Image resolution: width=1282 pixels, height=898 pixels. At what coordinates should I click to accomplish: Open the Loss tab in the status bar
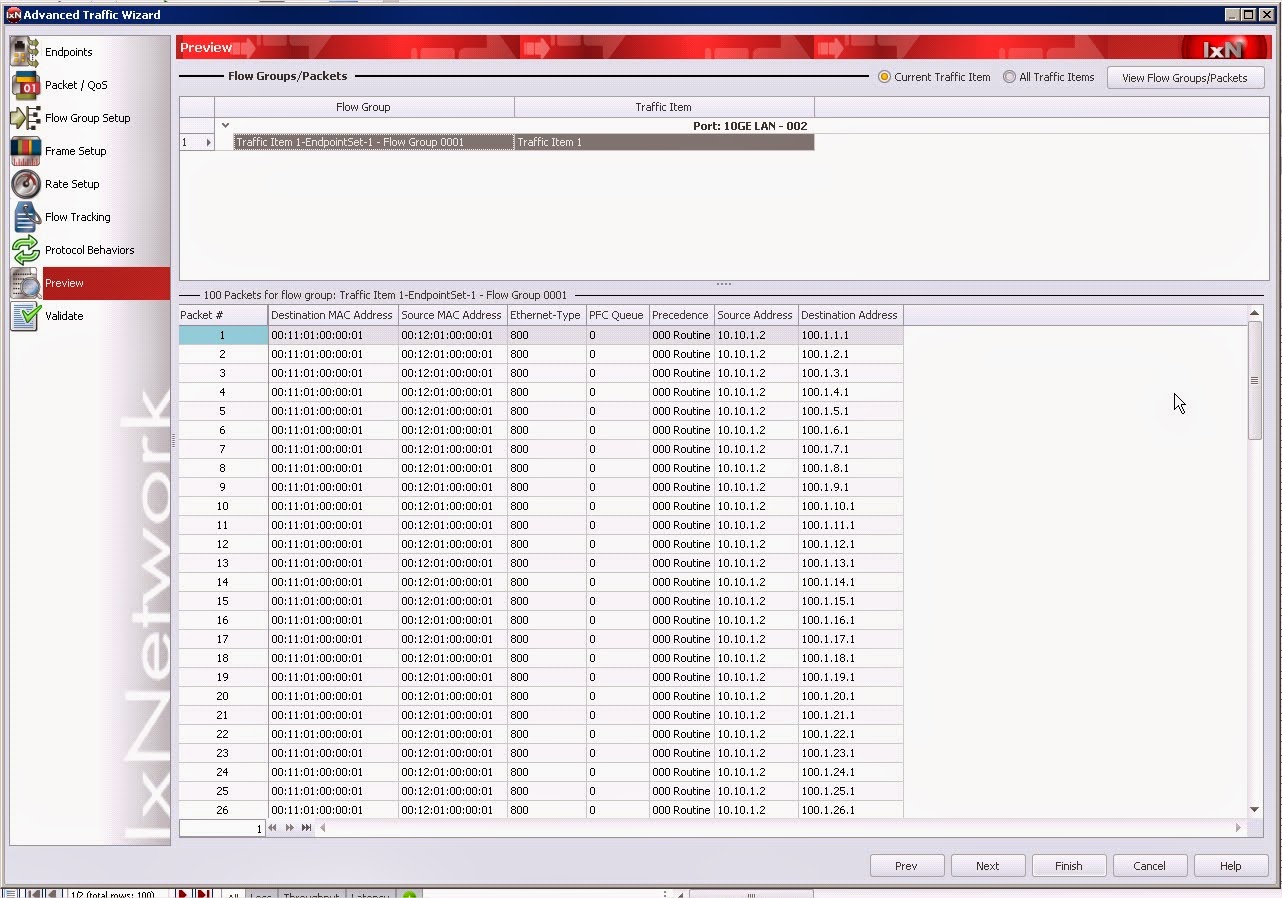pos(260,893)
